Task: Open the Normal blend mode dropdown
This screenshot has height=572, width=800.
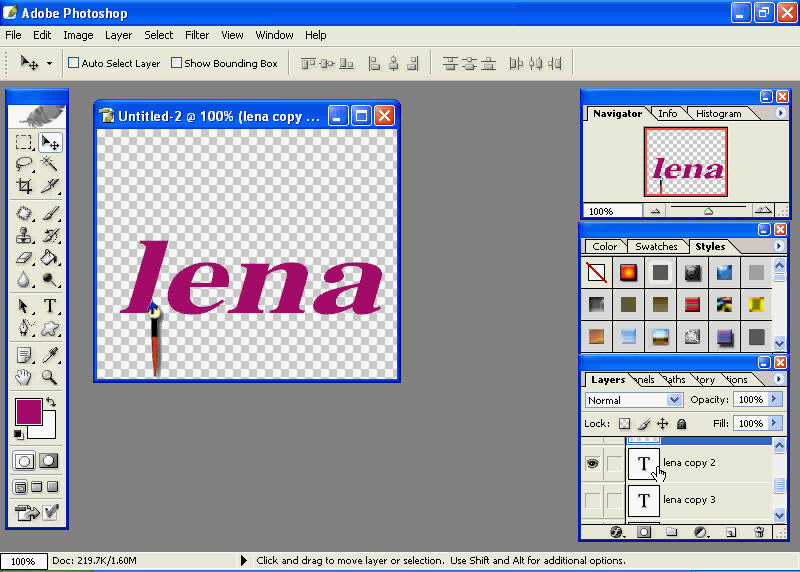Action: [x=633, y=400]
